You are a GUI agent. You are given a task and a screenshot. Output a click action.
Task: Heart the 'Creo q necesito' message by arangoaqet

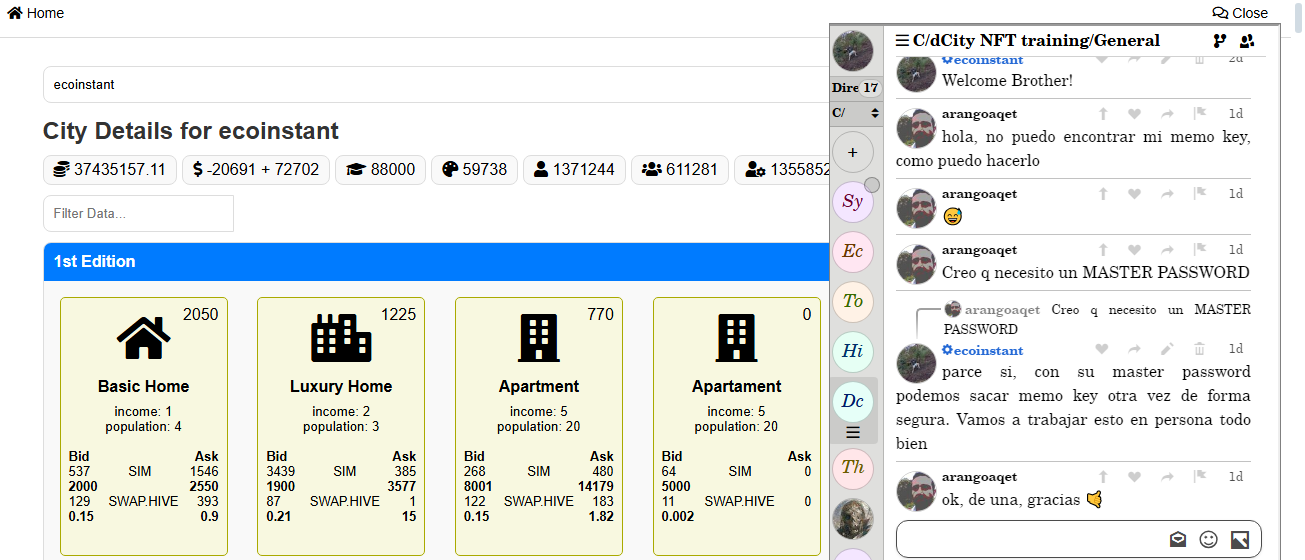(x=1134, y=250)
